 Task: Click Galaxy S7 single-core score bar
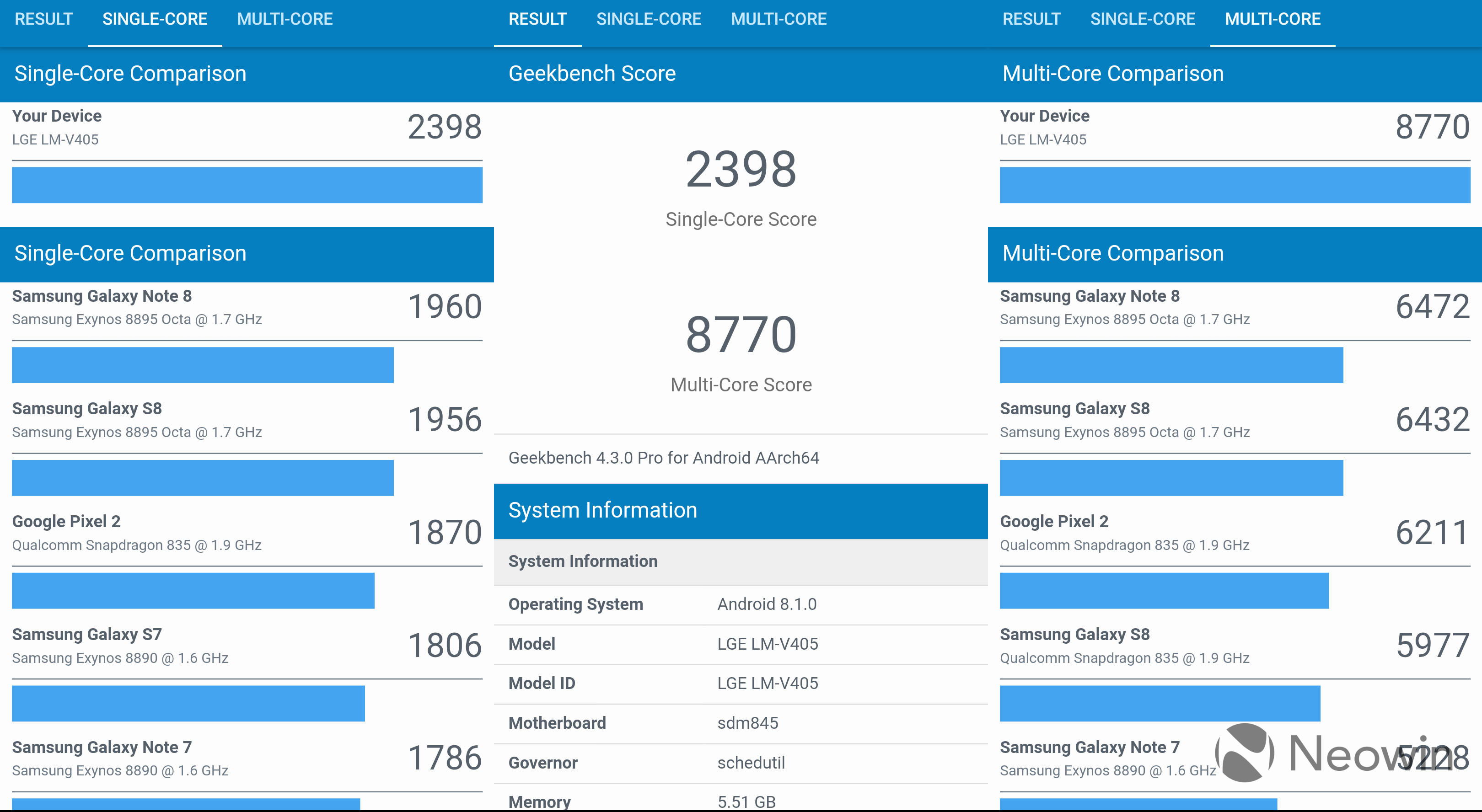(x=188, y=703)
